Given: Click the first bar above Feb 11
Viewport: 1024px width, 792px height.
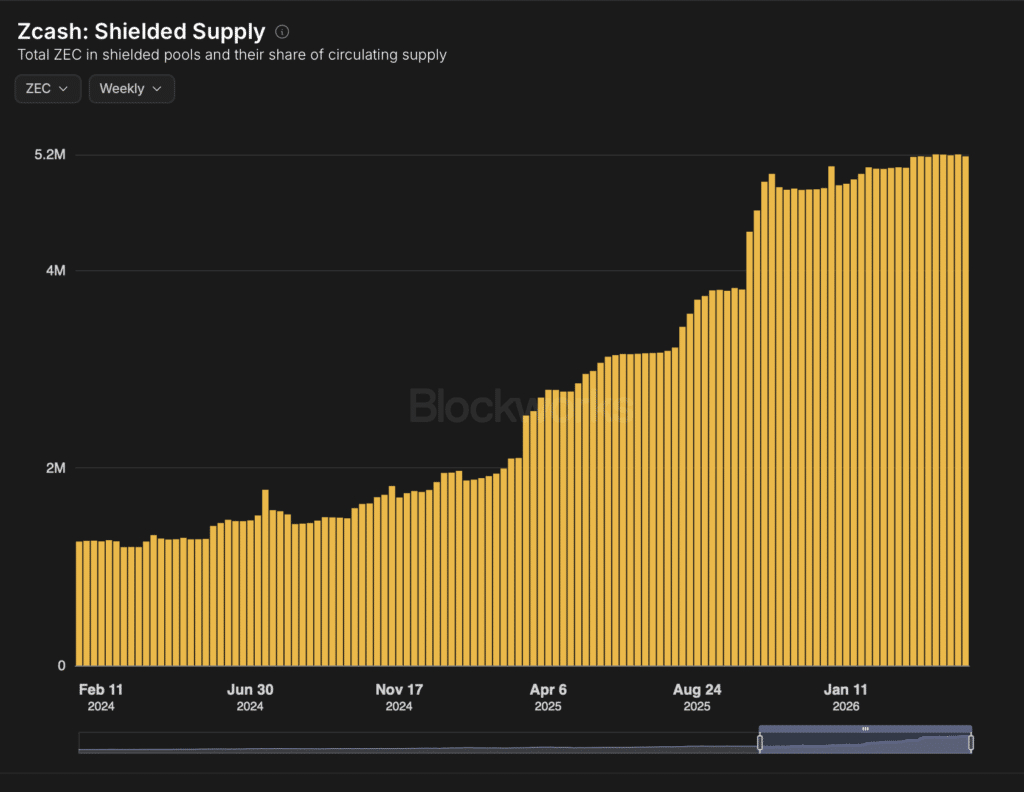Looking at the screenshot, I should tap(80, 603).
